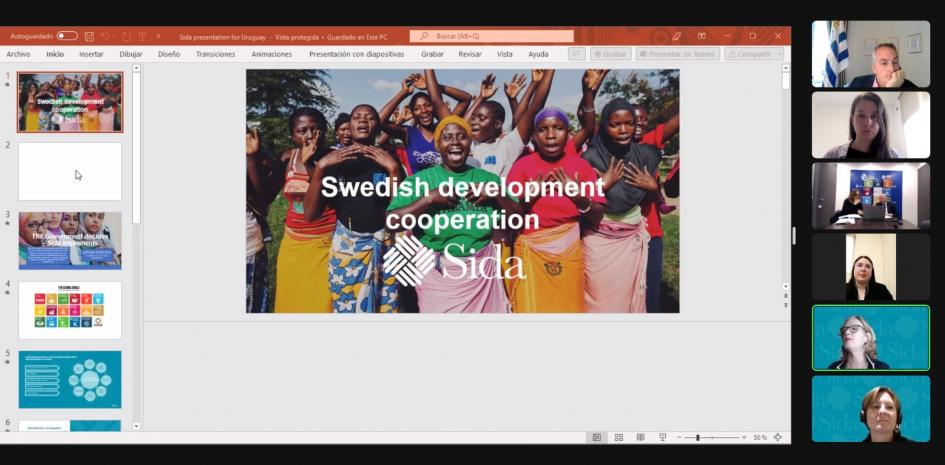Switch to the Revisar tab

(x=469, y=54)
